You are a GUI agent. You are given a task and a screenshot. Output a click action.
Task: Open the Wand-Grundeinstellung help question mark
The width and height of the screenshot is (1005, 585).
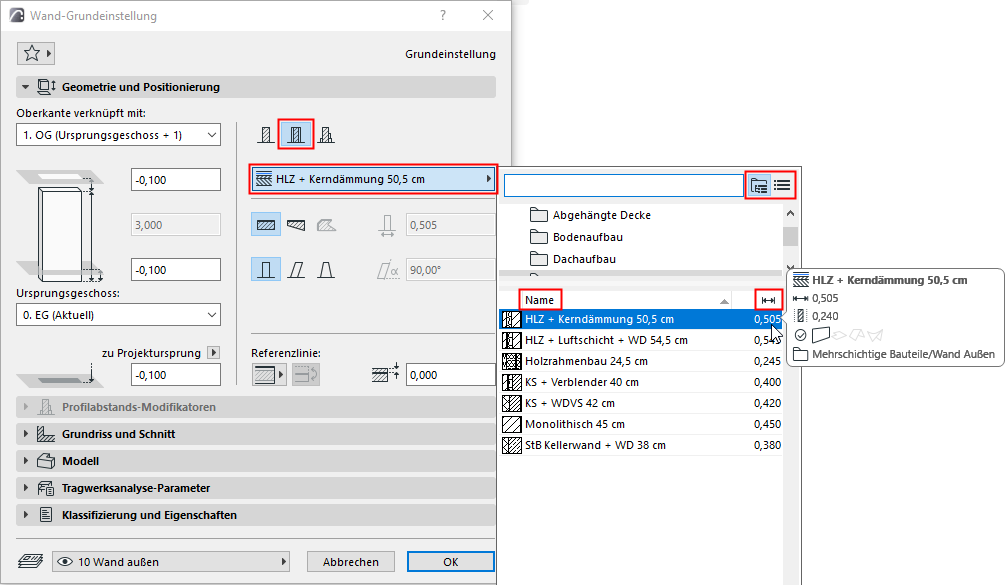pos(443,15)
